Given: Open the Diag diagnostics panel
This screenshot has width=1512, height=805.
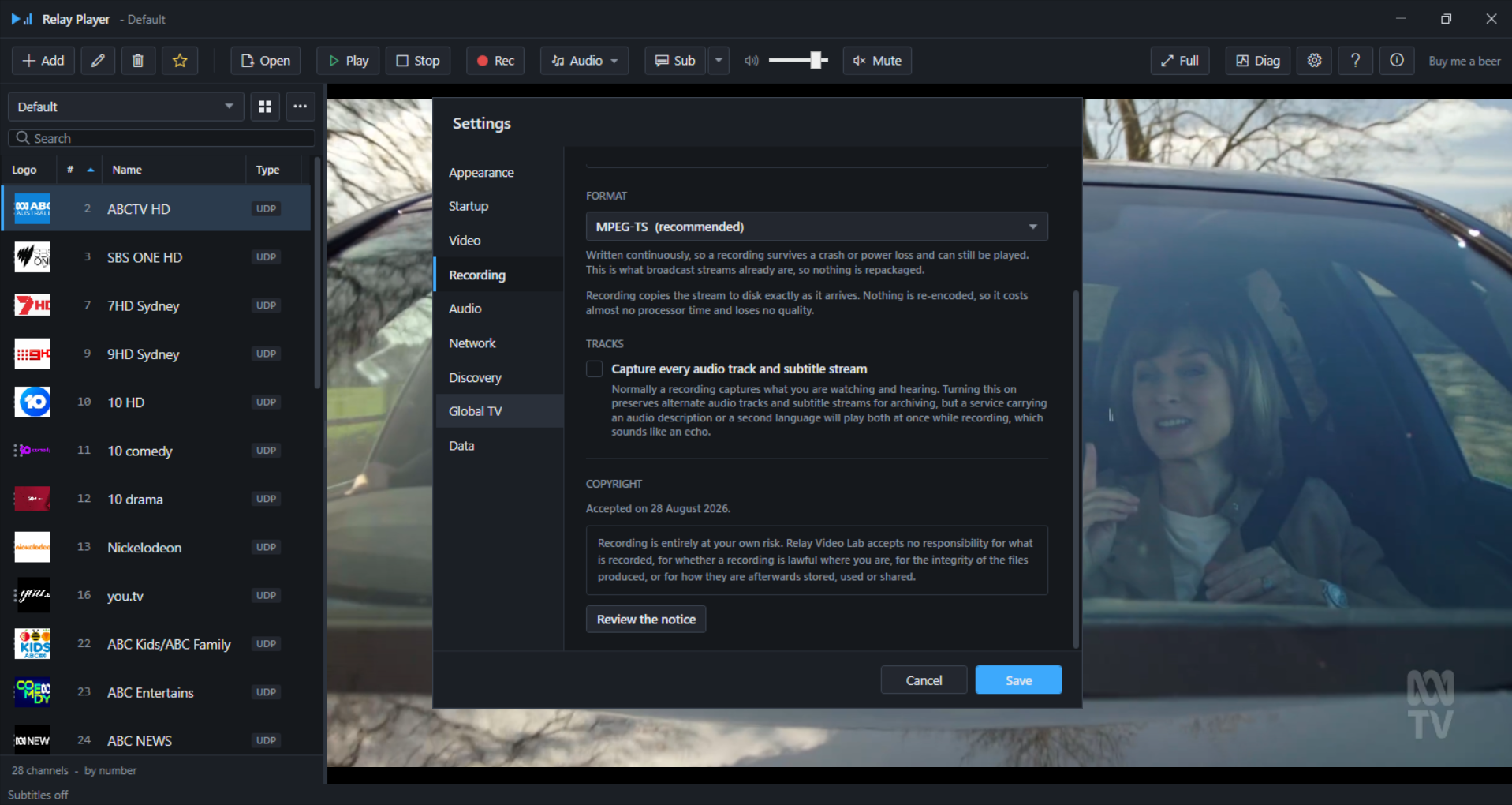Looking at the screenshot, I should (1257, 61).
